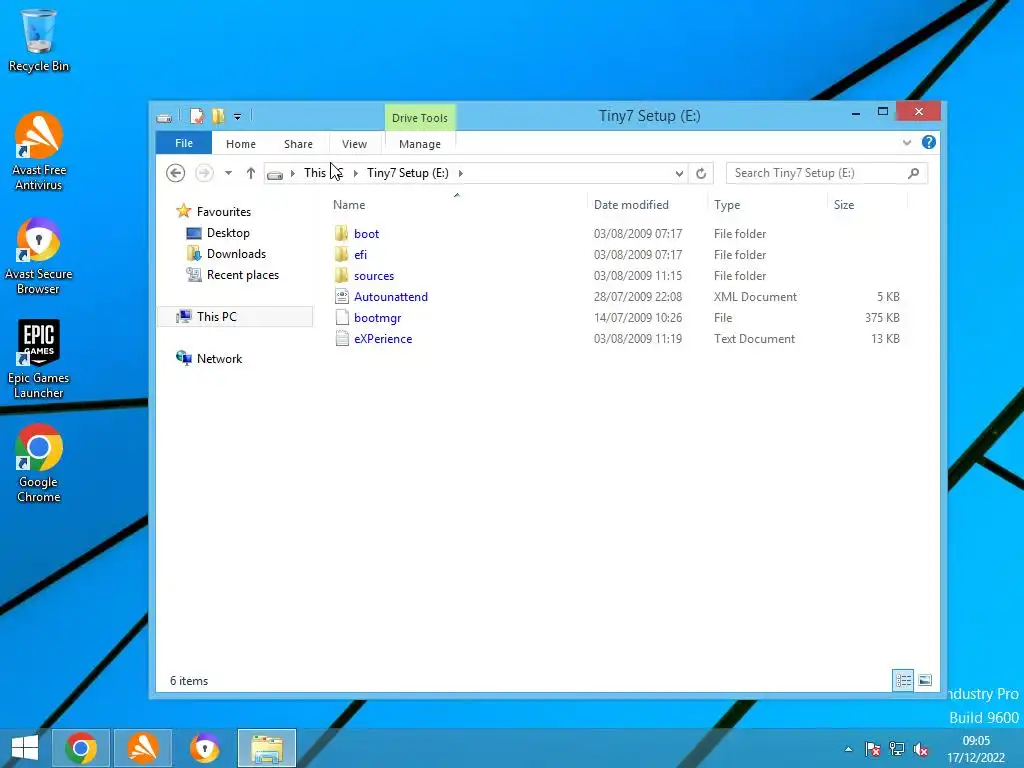Image resolution: width=1024 pixels, height=768 pixels.
Task: Launch Epic Games Launcher shortcut
Action: tap(39, 359)
